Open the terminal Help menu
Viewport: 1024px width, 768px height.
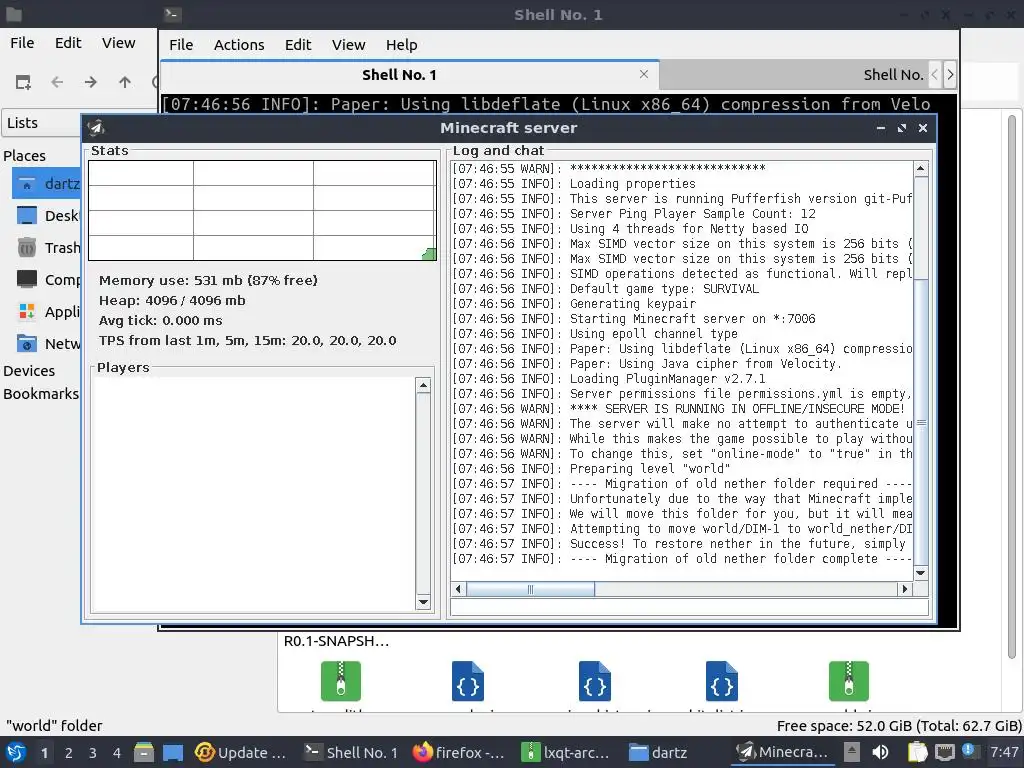click(x=401, y=44)
